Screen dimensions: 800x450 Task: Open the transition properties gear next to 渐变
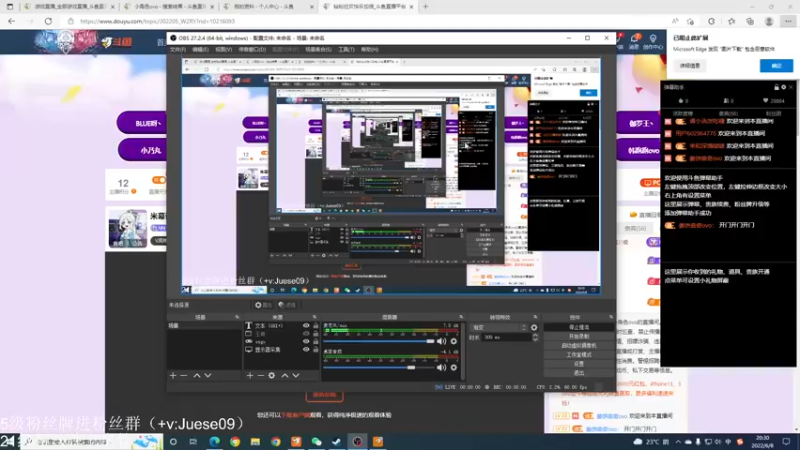tap(534, 328)
